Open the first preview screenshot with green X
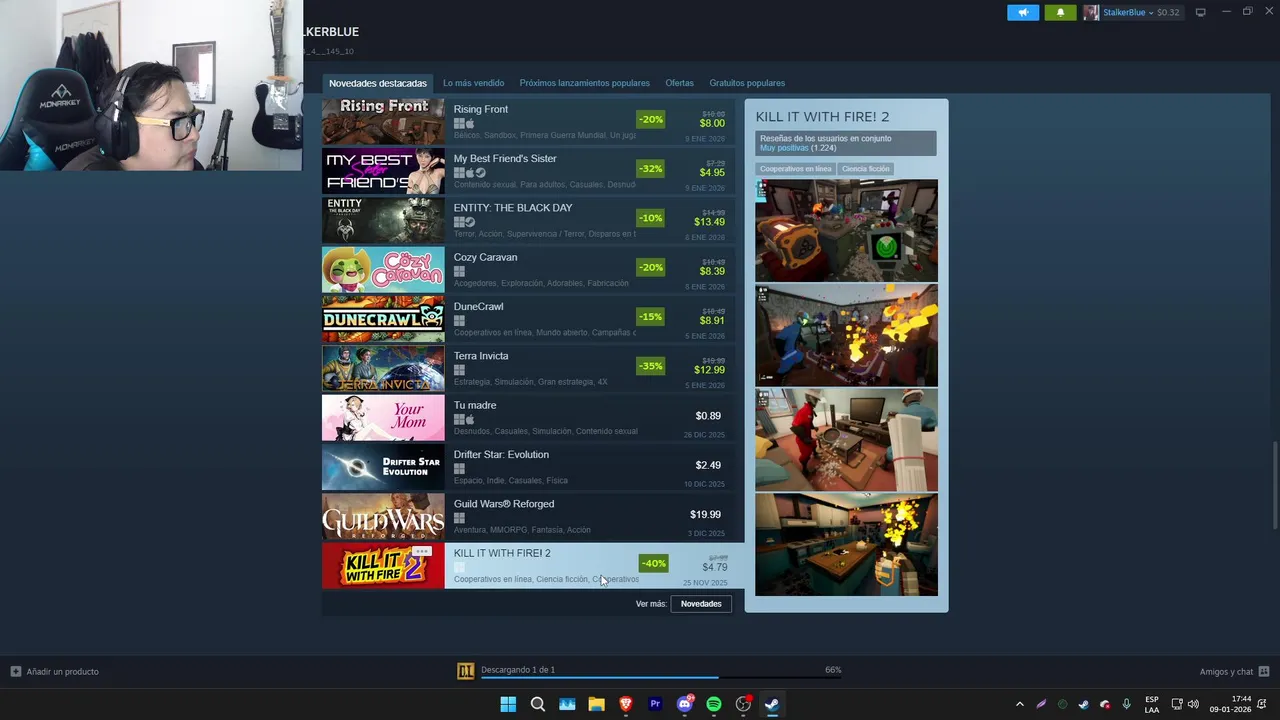Image resolution: width=1280 pixels, height=720 pixels. click(x=846, y=230)
